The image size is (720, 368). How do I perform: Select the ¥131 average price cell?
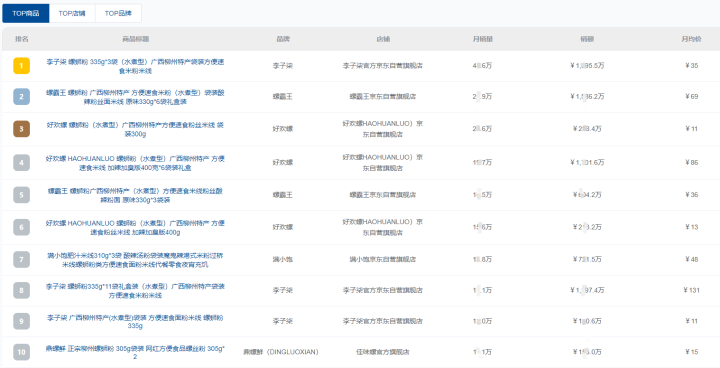[x=691, y=290]
